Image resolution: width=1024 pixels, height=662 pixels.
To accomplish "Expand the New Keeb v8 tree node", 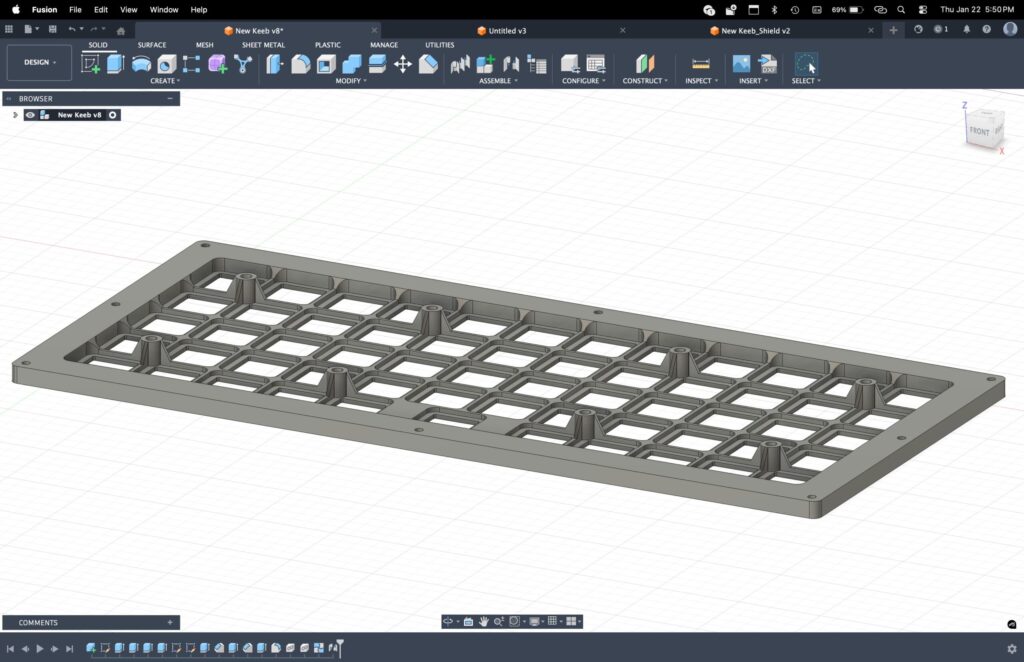I will 15,115.
